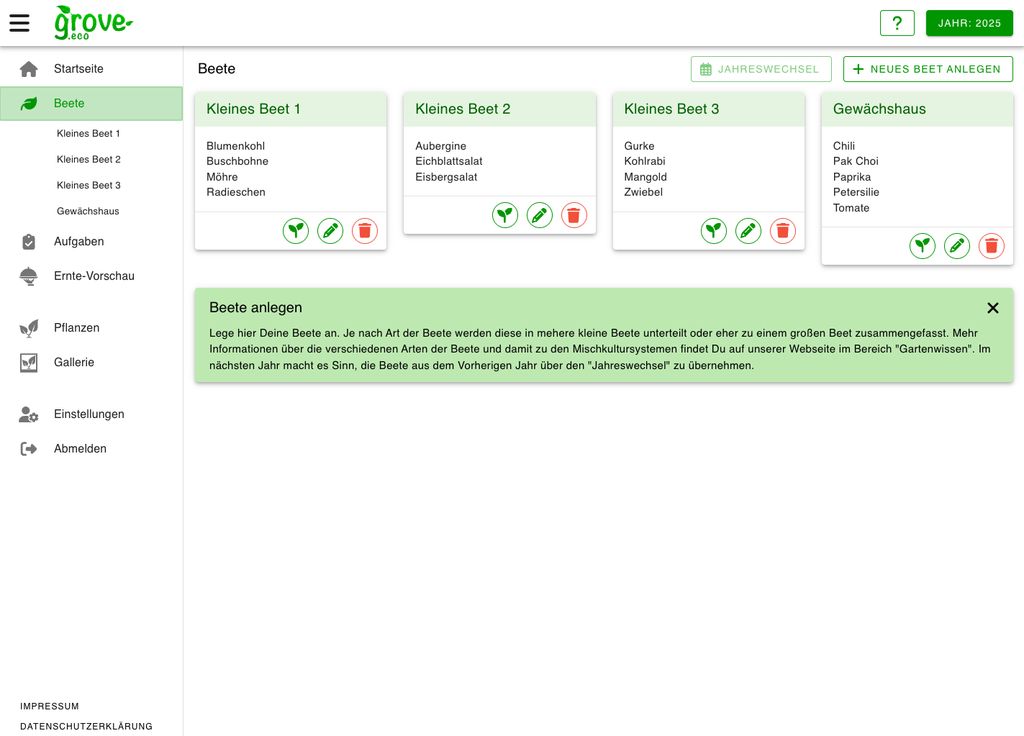Edit Kleines Beet 2 with the pencil icon
The width and height of the screenshot is (1024, 736).
539,214
